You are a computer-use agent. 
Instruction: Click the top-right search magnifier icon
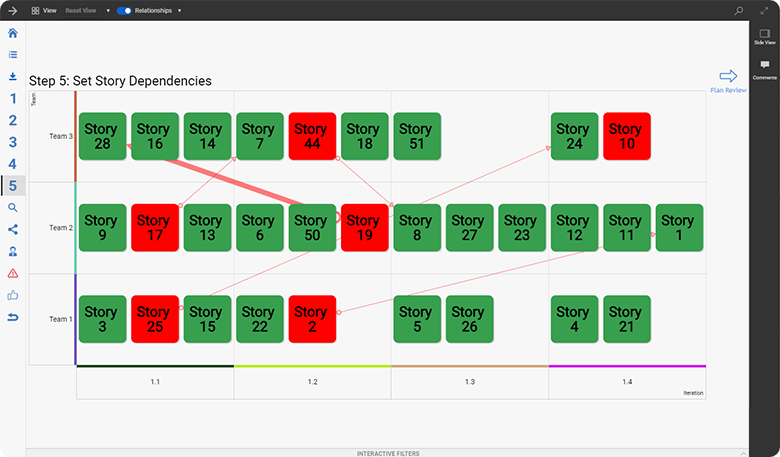[x=739, y=10]
